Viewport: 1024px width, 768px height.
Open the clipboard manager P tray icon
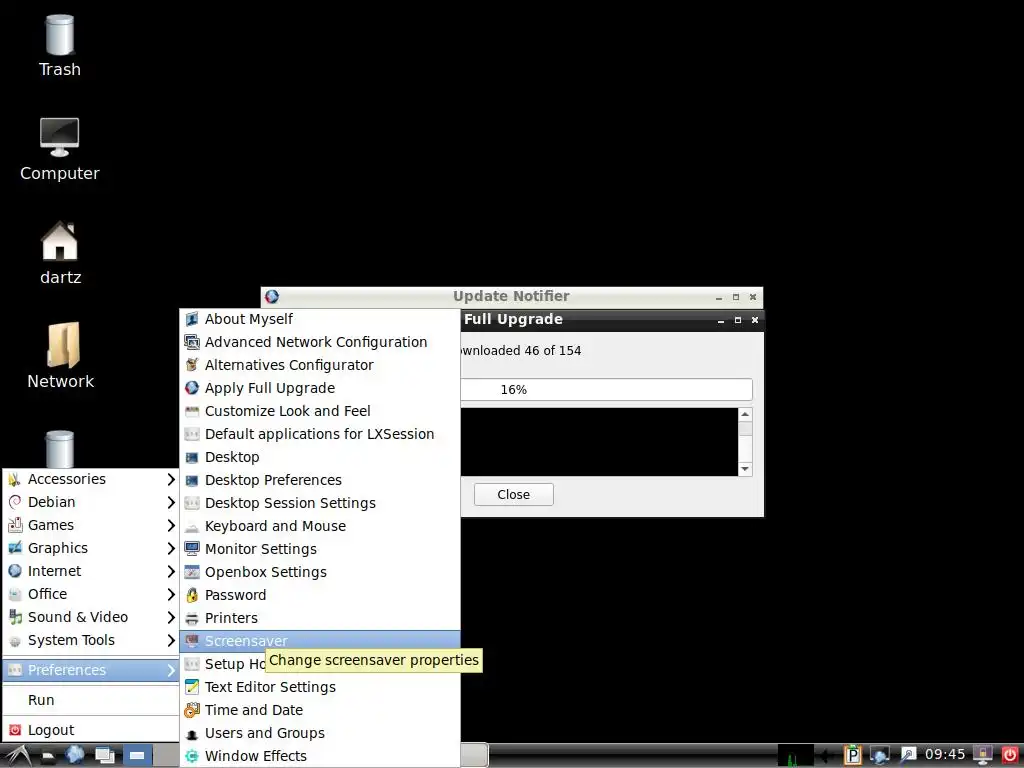[852, 756]
